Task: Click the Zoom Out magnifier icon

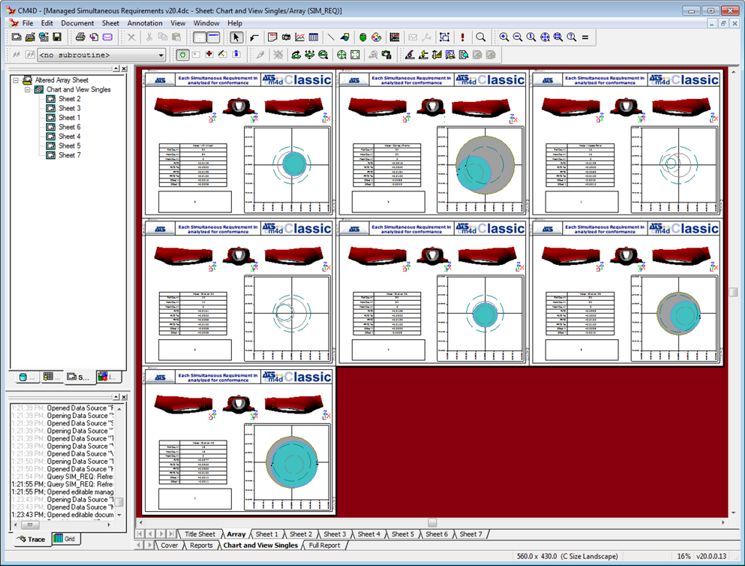Action: pos(517,37)
